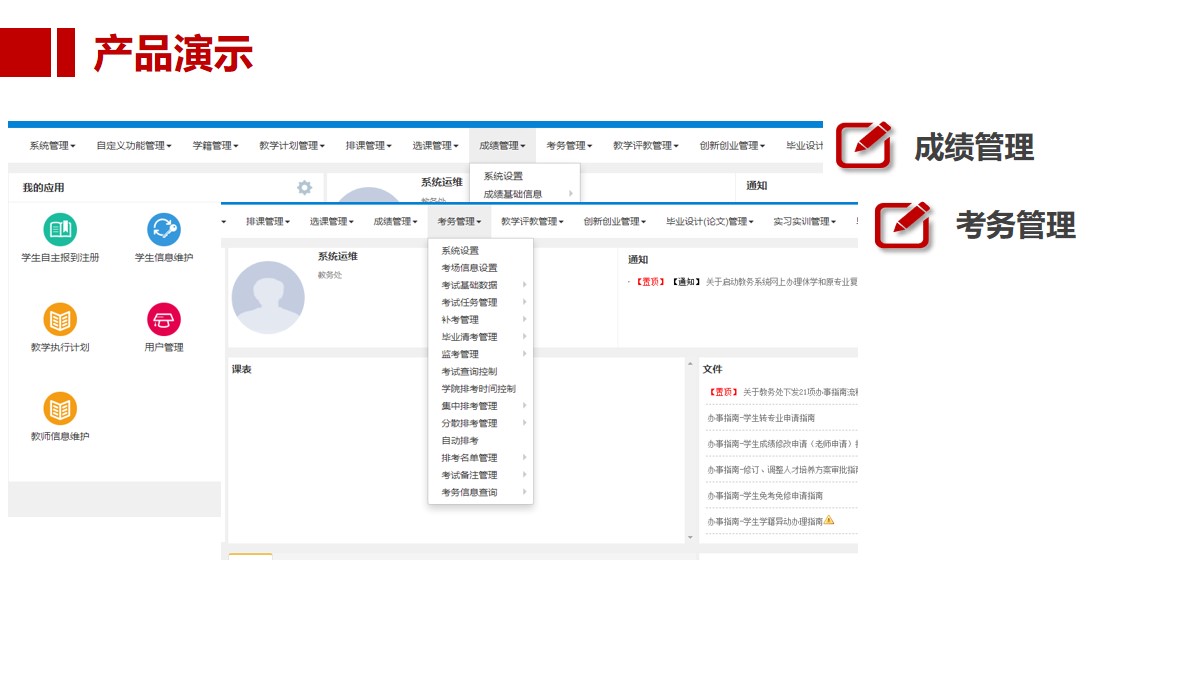Open 办事指南-学生转专业申请指南 file link

pyautogui.click(x=761, y=418)
